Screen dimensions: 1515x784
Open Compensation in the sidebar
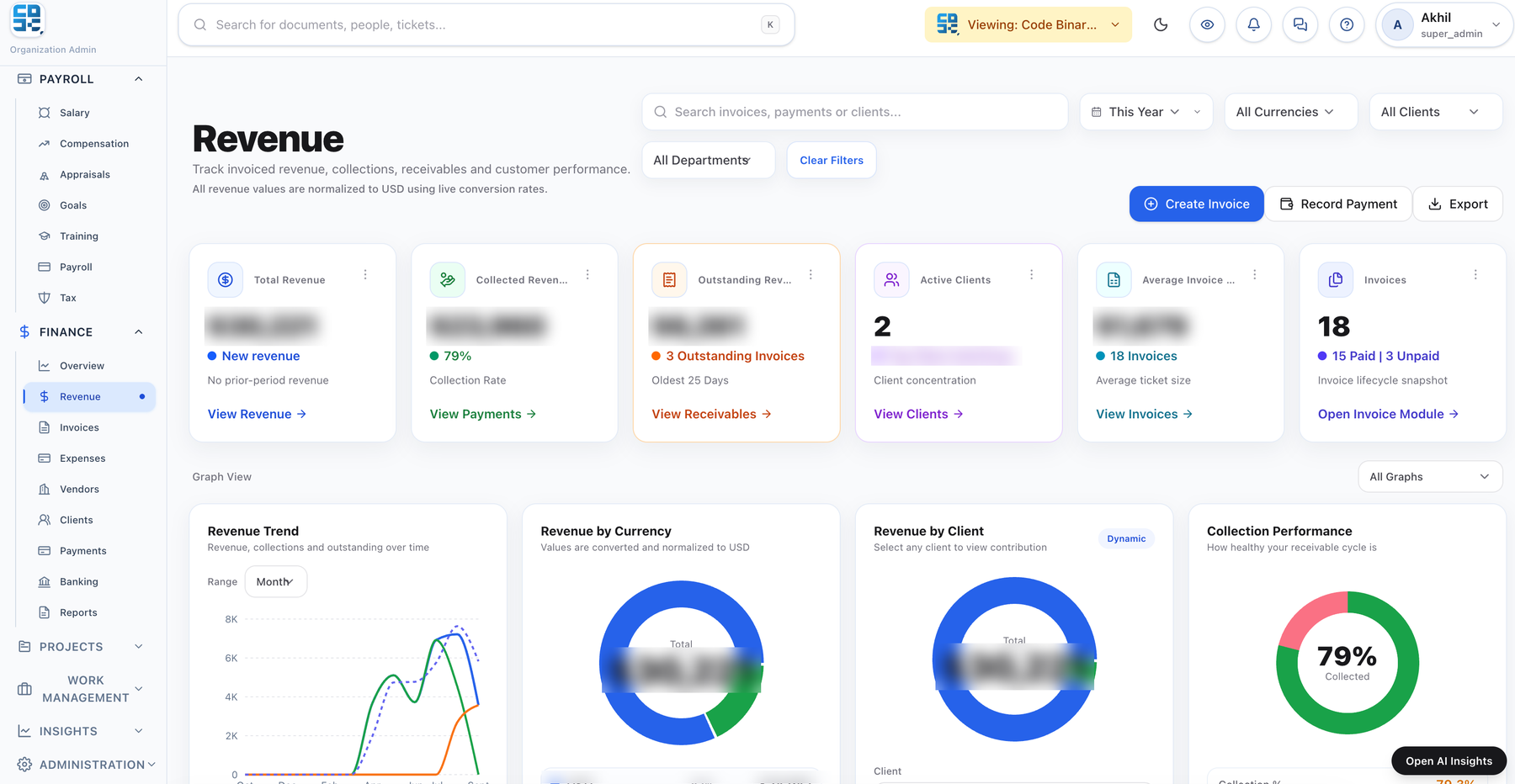pos(89,144)
